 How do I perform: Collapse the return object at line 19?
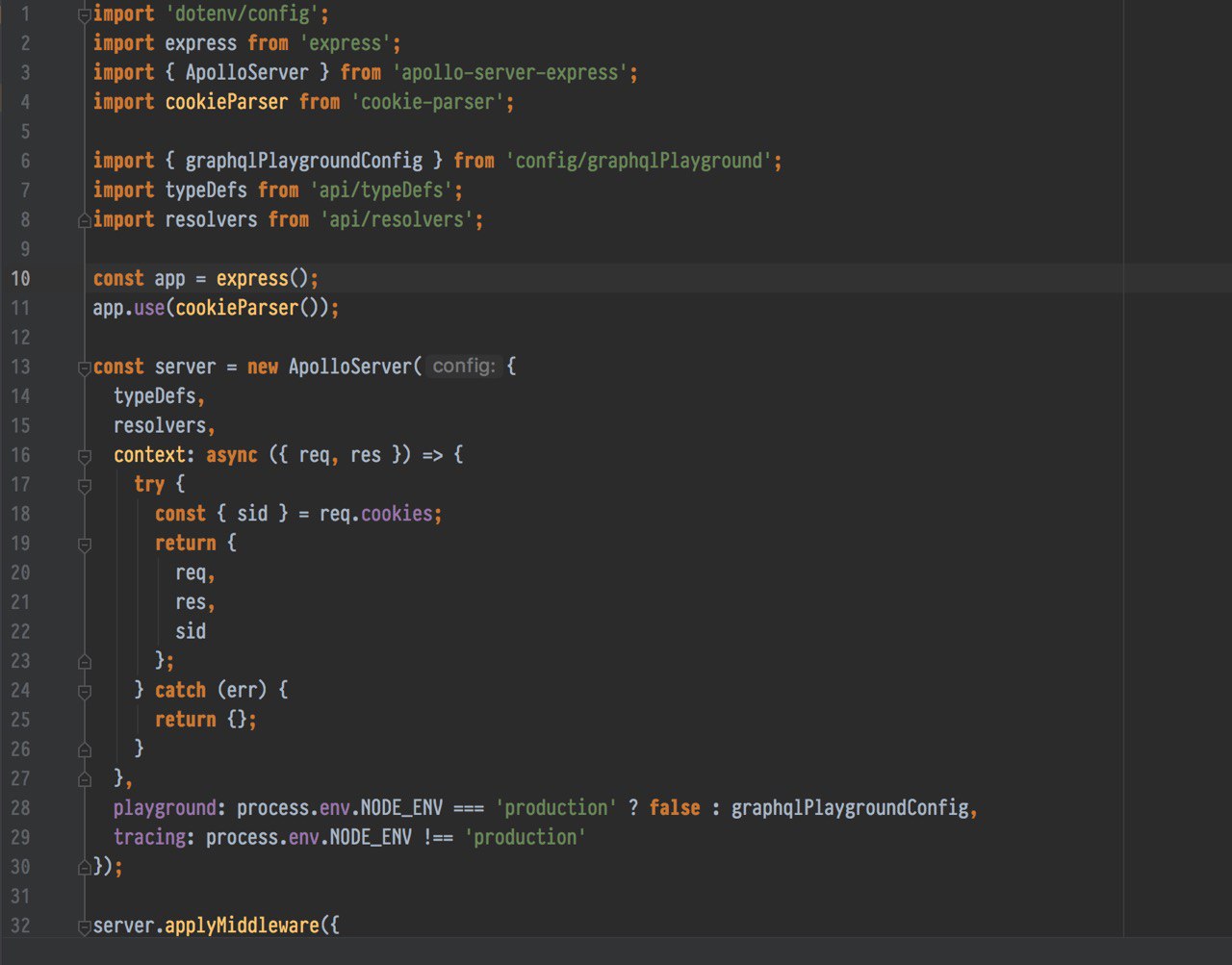[x=85, y=544]
